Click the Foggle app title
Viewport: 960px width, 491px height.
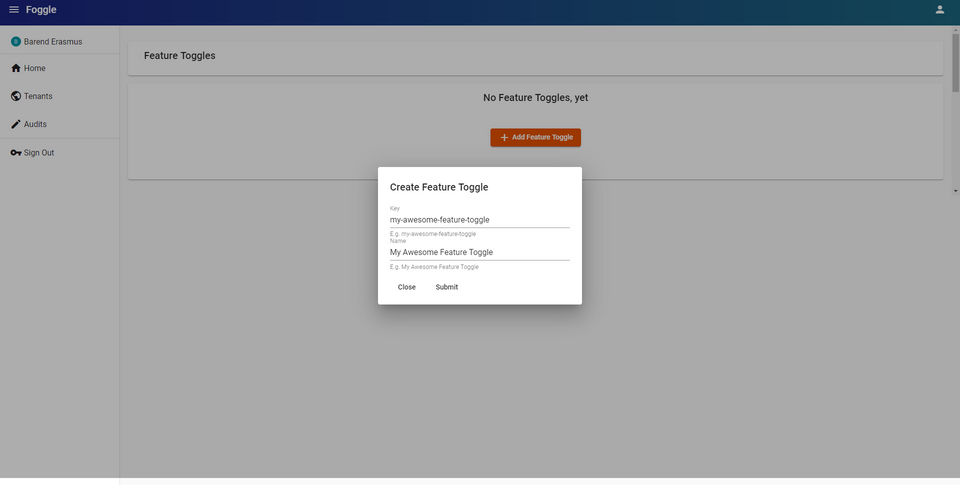(41, 10)
